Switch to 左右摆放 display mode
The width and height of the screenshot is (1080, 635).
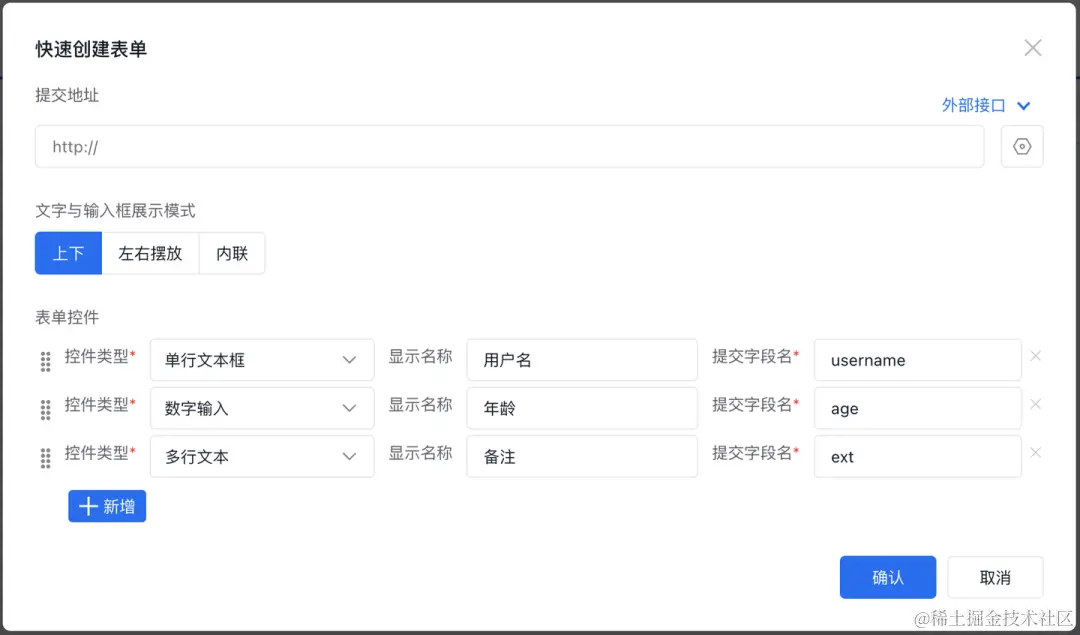151,253
